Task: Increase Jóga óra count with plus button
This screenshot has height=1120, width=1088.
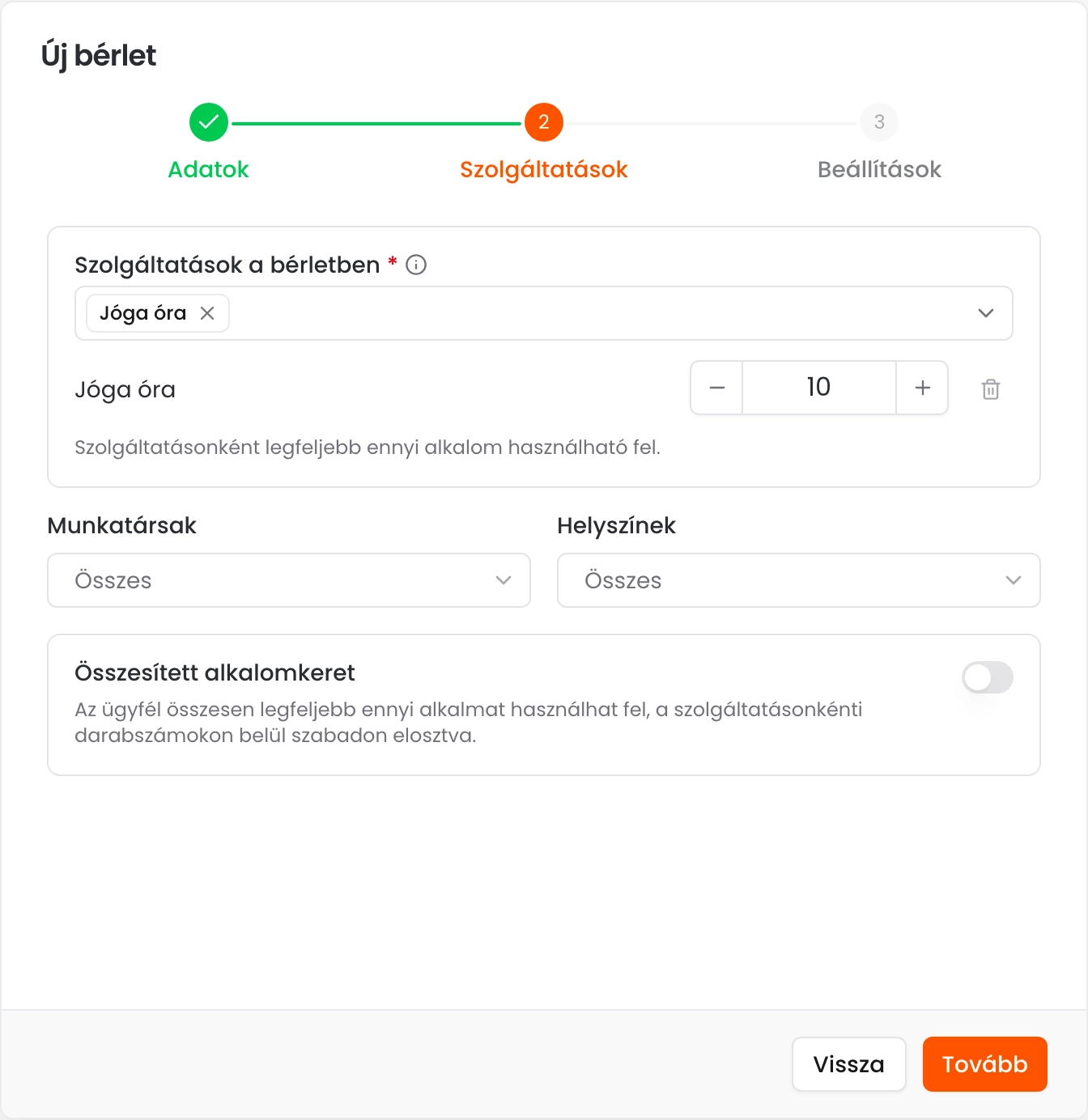Action: pos(922,388)
